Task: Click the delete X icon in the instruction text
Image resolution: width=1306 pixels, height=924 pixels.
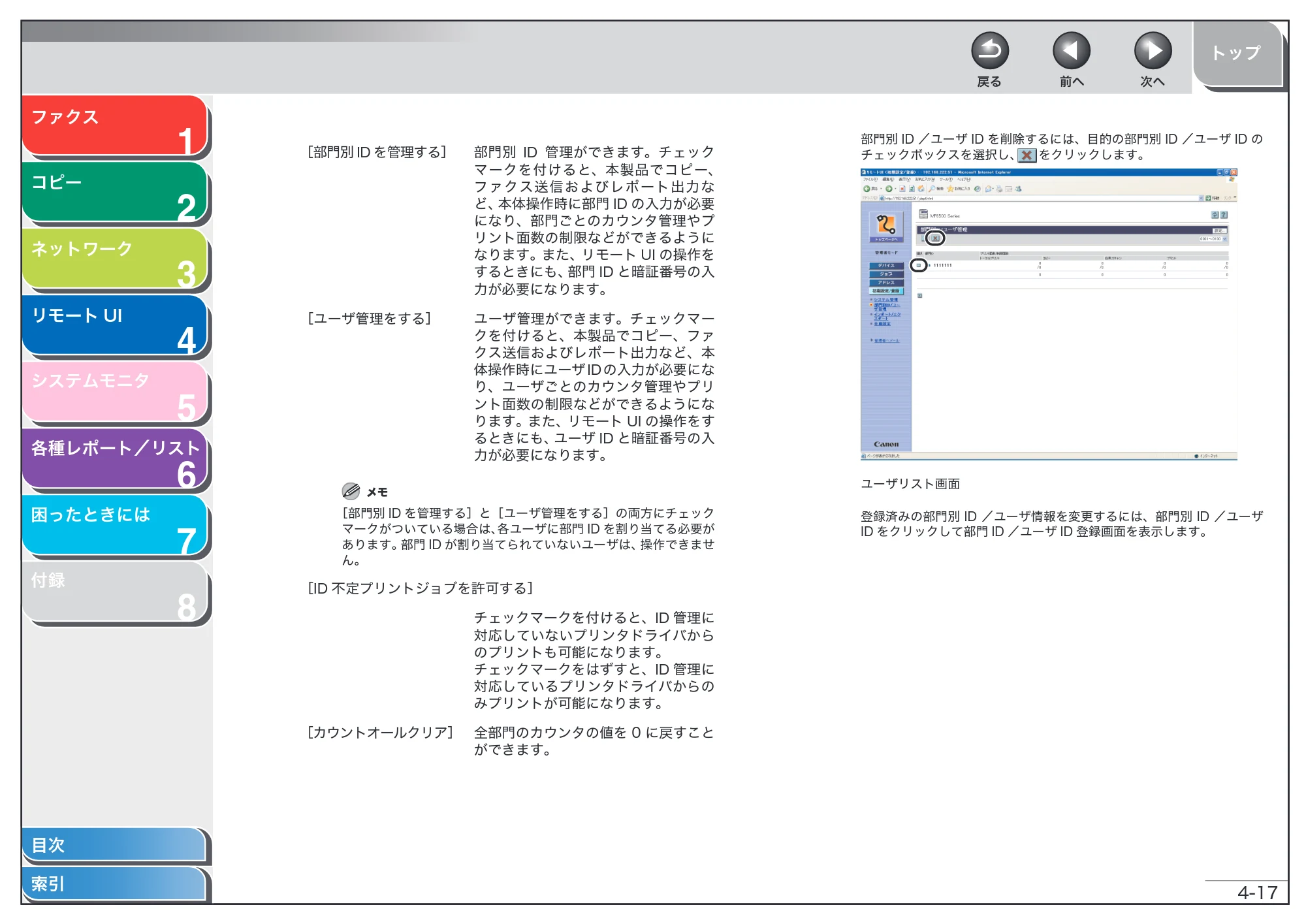Action: 1027,155
